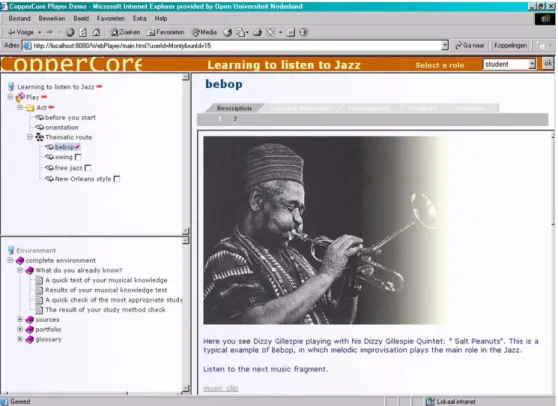Open the address bar dropdown arrow
This screenshot has height=406, width=558.
[445, 45]
